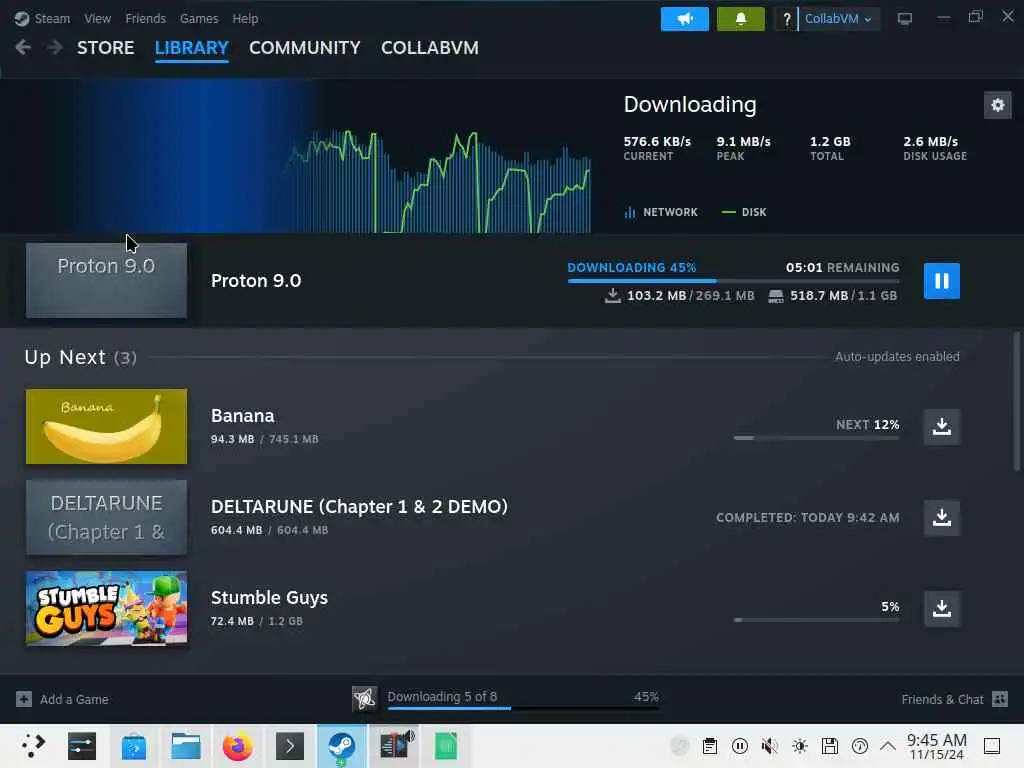Open clipboard tray icon
1024x768 pixels.
710,746
